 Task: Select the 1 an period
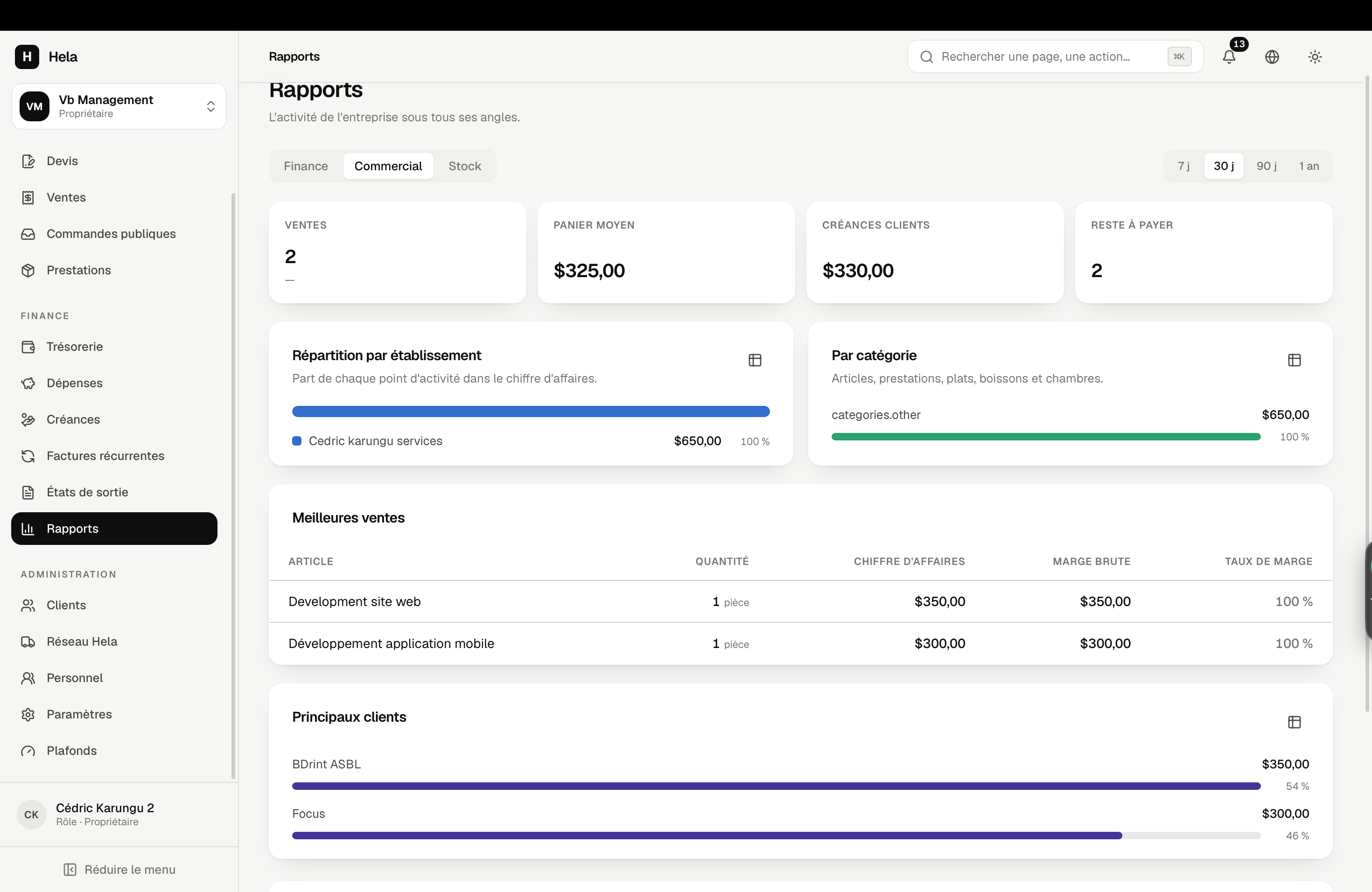coord(1309,166)
